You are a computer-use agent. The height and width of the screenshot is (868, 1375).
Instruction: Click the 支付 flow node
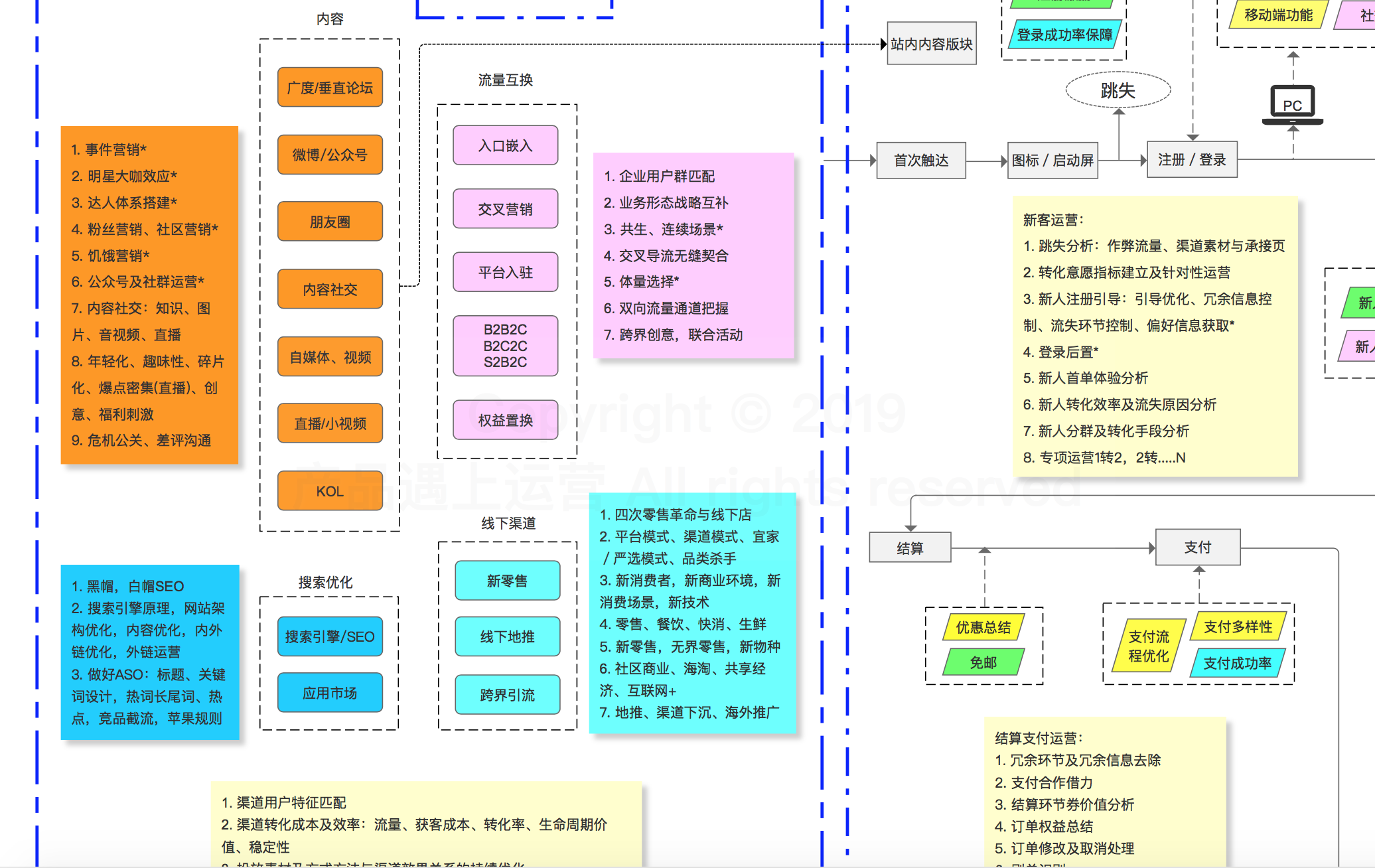tap(1198, 547)
